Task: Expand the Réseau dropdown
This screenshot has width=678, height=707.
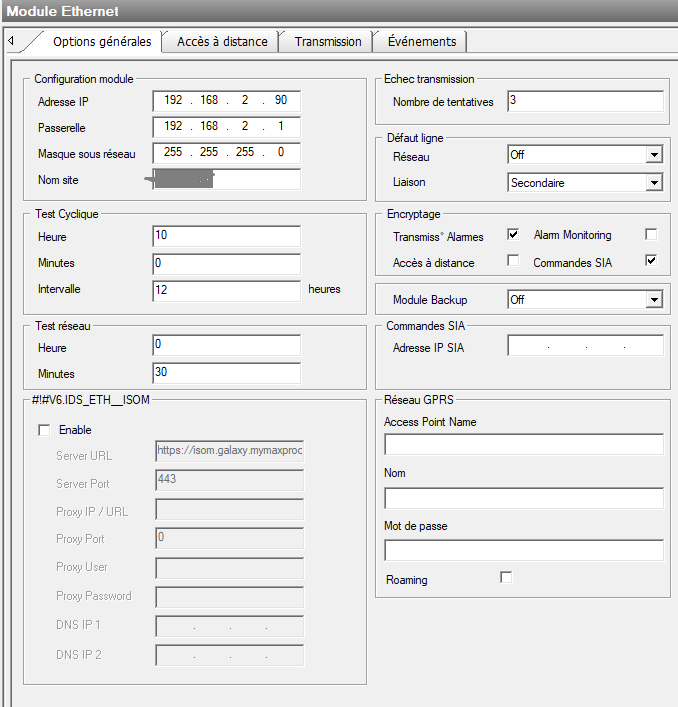Action: [653, 155]
